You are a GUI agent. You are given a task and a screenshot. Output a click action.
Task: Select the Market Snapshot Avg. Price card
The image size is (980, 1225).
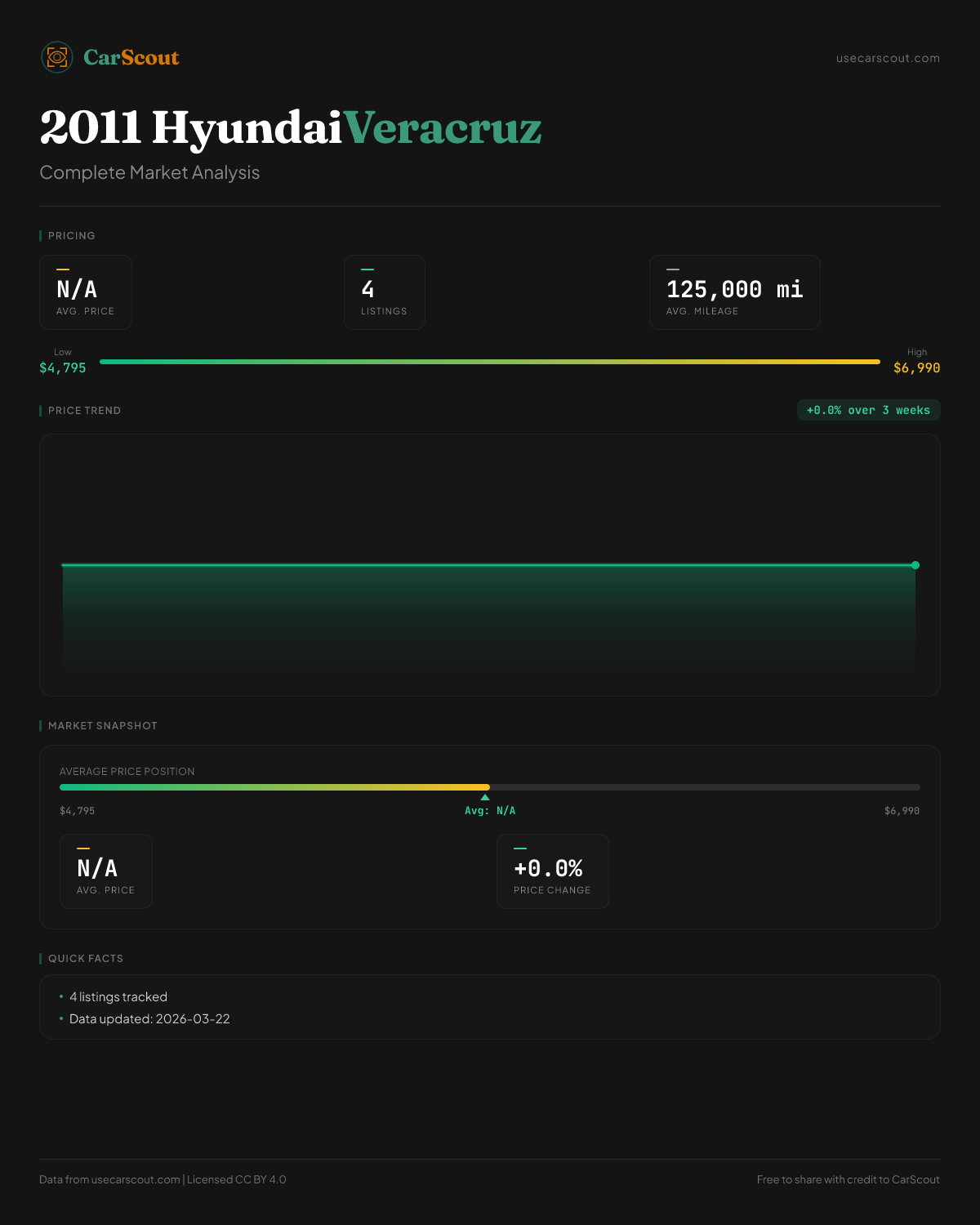[106, 871]
